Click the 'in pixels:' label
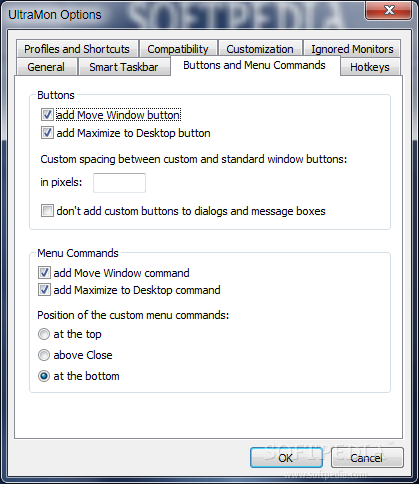 coord(61,182)
